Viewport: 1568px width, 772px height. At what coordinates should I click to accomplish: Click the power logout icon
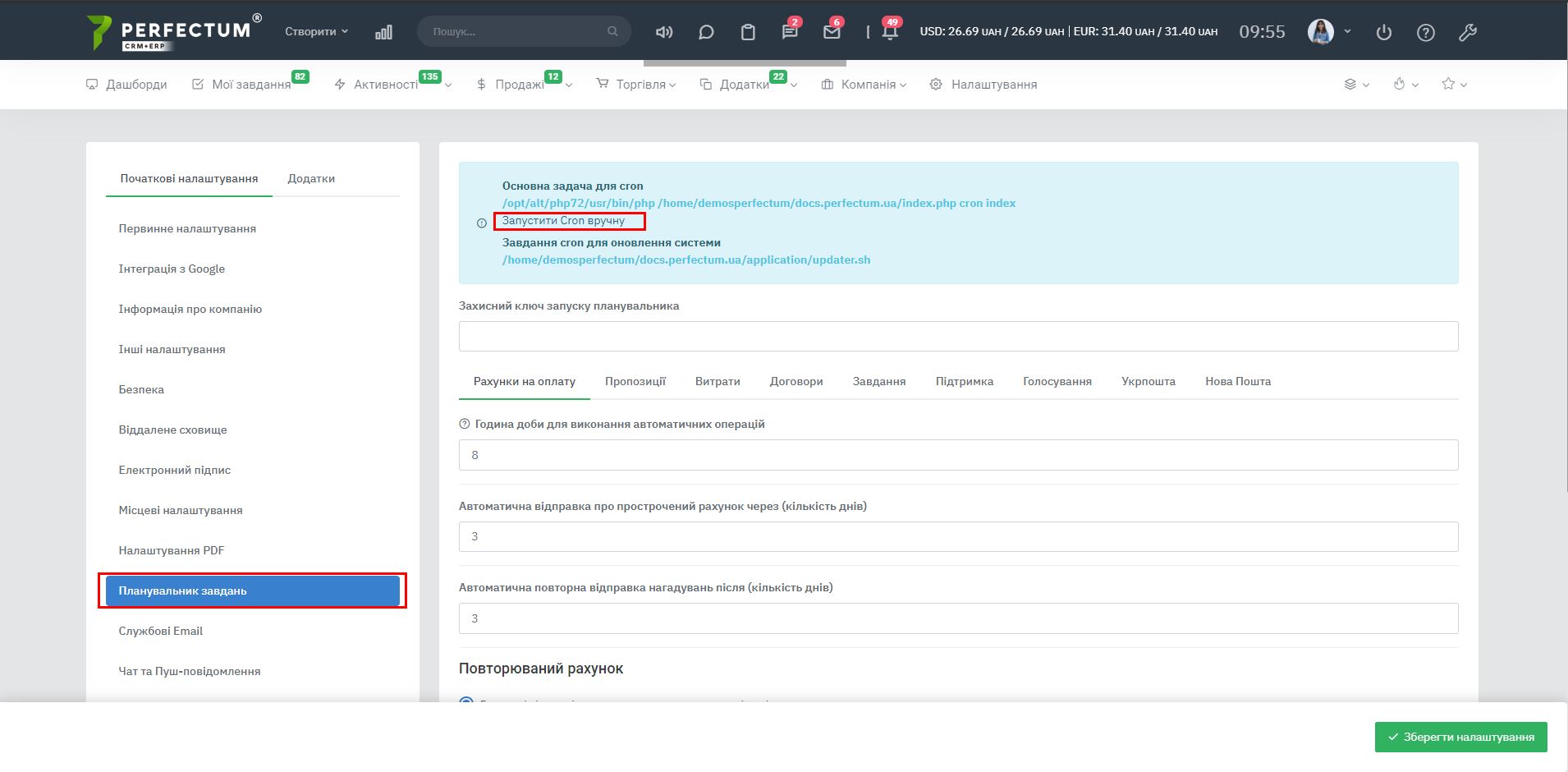[x=1384, y=32]
